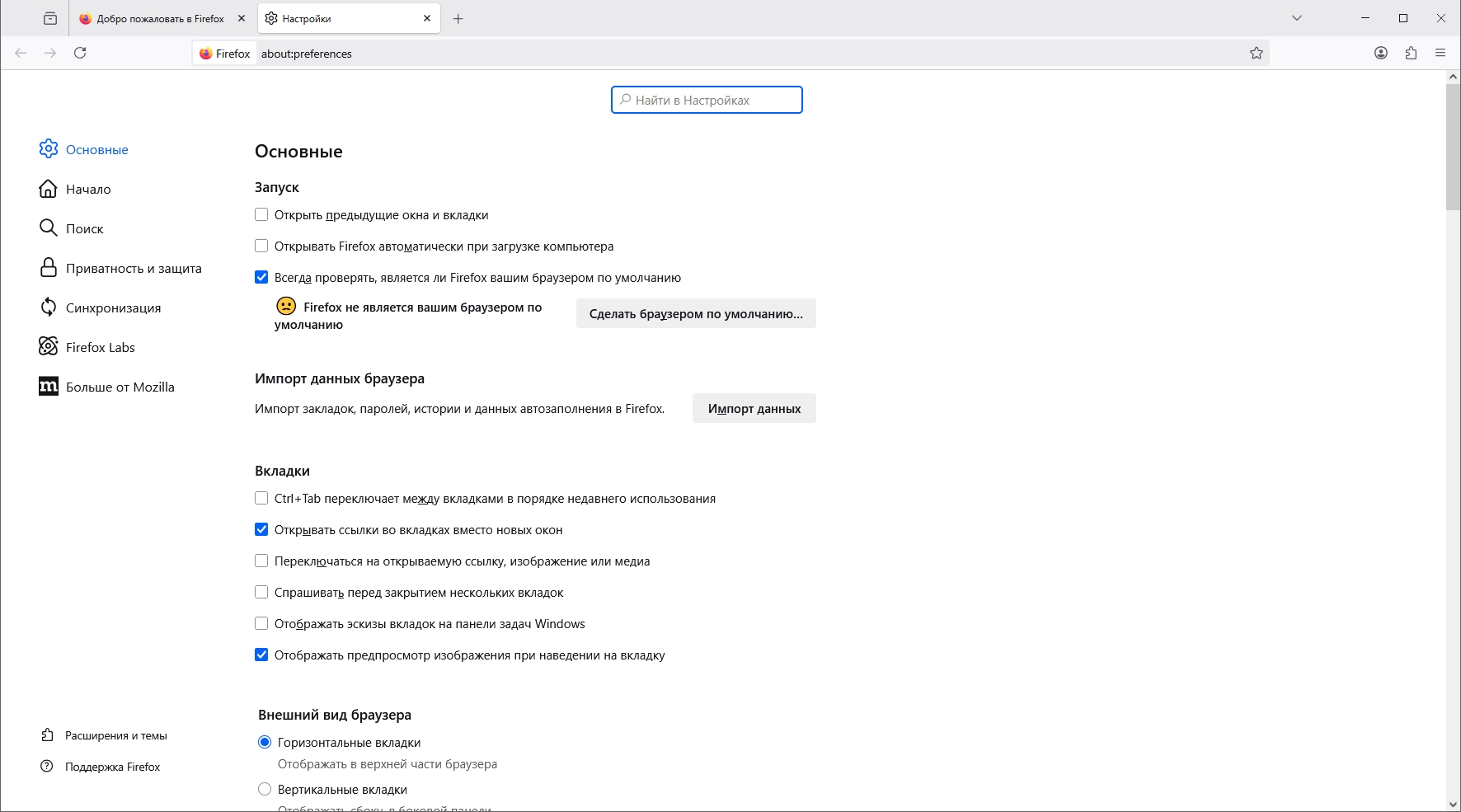Viewport: 1461px width, 812px height.
Task: Enable the Ctrl+Tab recent order checkbox
Action: tap(261, 498)
